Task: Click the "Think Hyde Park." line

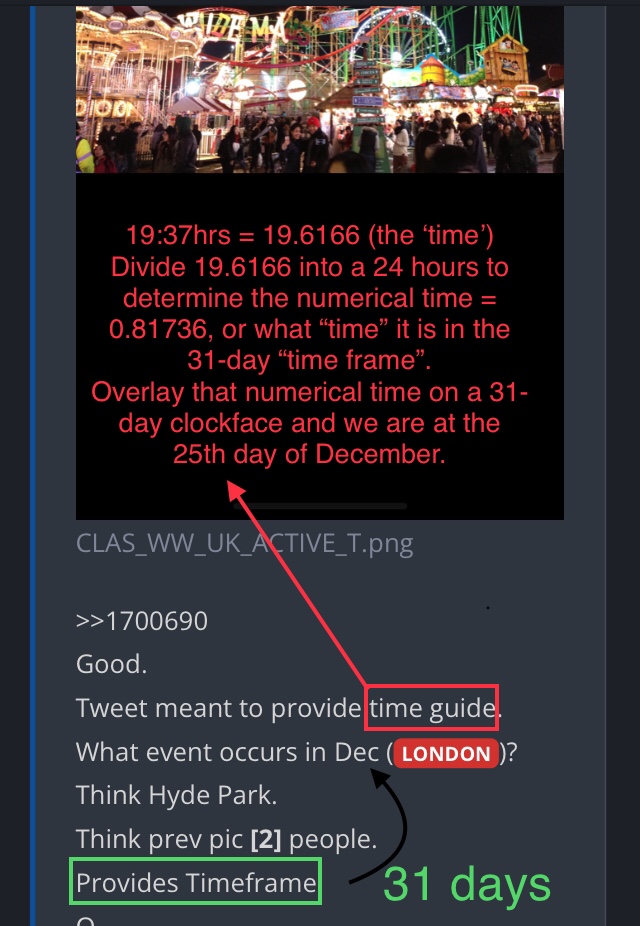Action: pos(177,795)
